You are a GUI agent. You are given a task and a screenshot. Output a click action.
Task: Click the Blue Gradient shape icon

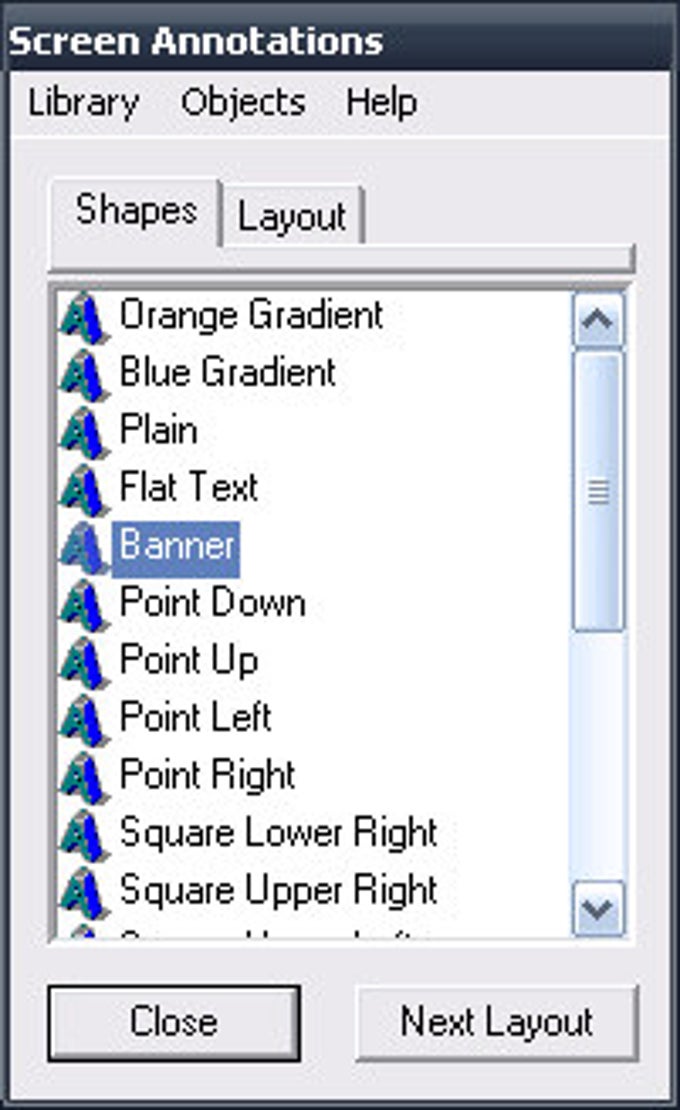84,375
